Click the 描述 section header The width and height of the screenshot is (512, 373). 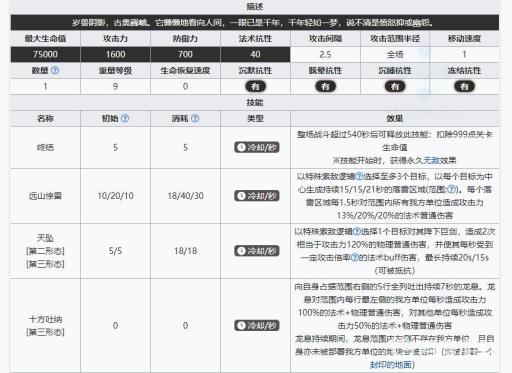click(x=255, y=6)
